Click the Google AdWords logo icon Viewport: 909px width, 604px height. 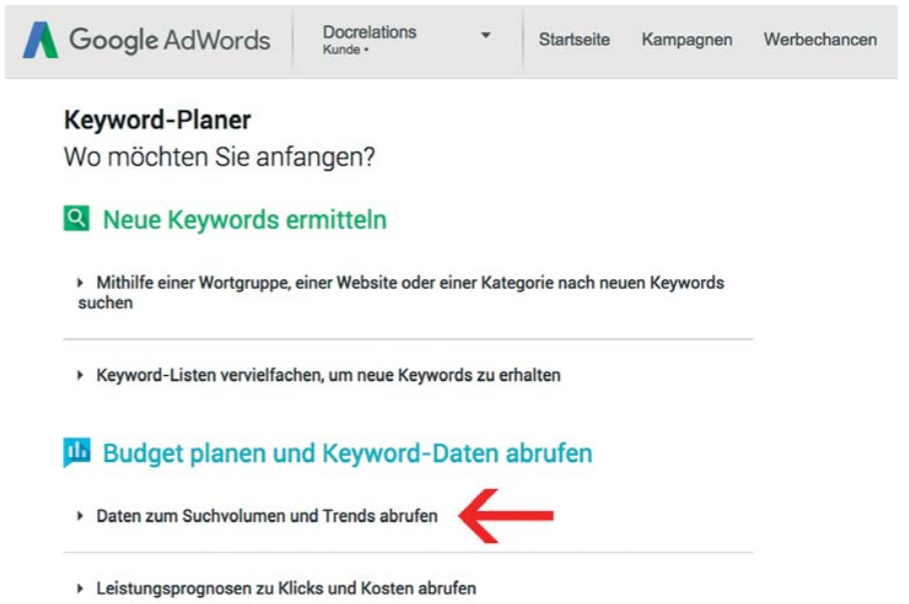[x=41, y=40]
